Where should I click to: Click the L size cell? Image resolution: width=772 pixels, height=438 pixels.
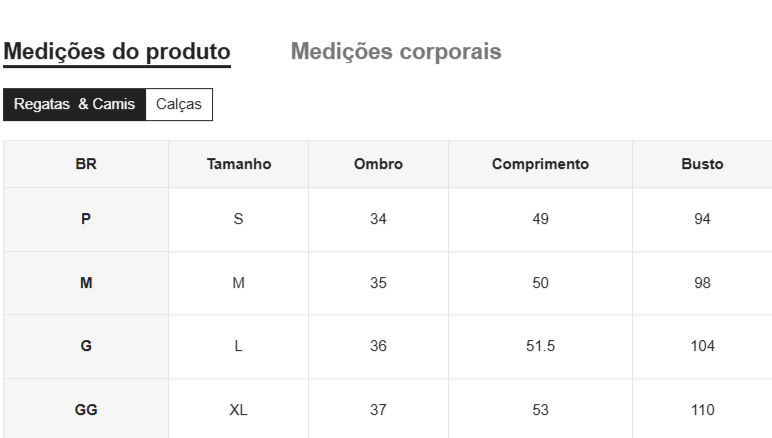click(239, 346)
